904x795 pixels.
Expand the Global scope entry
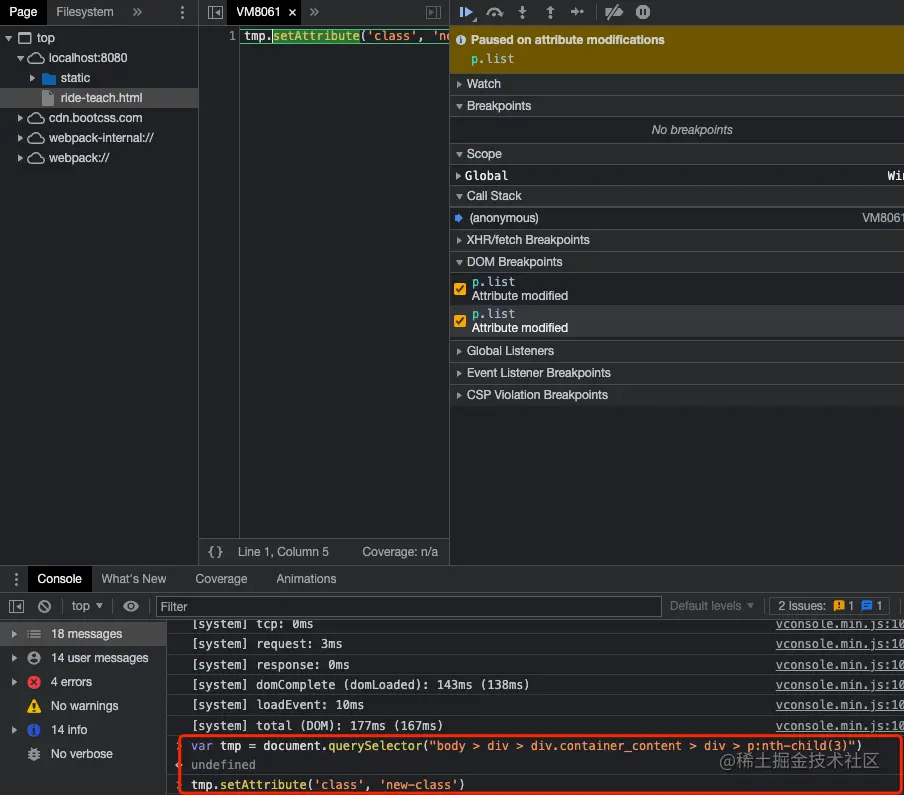click(x=458, y=176)
